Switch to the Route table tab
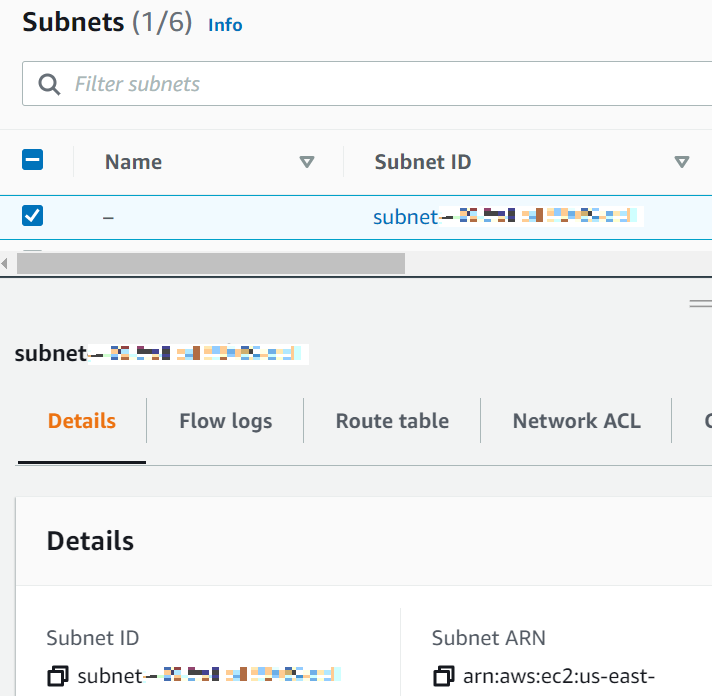The width and height of the screenshot is (712, 696). coord(392,421)
